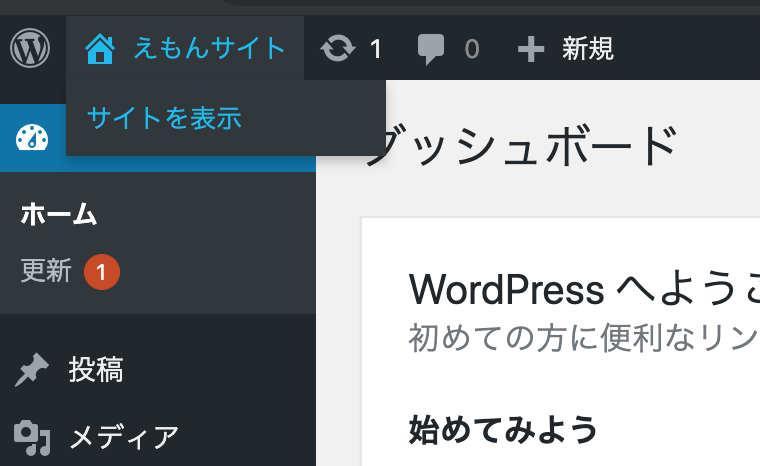Click the pushpin 投稿 icon
Image resolution: width=760 pixels, height=466 pixels.
point(32,370)
